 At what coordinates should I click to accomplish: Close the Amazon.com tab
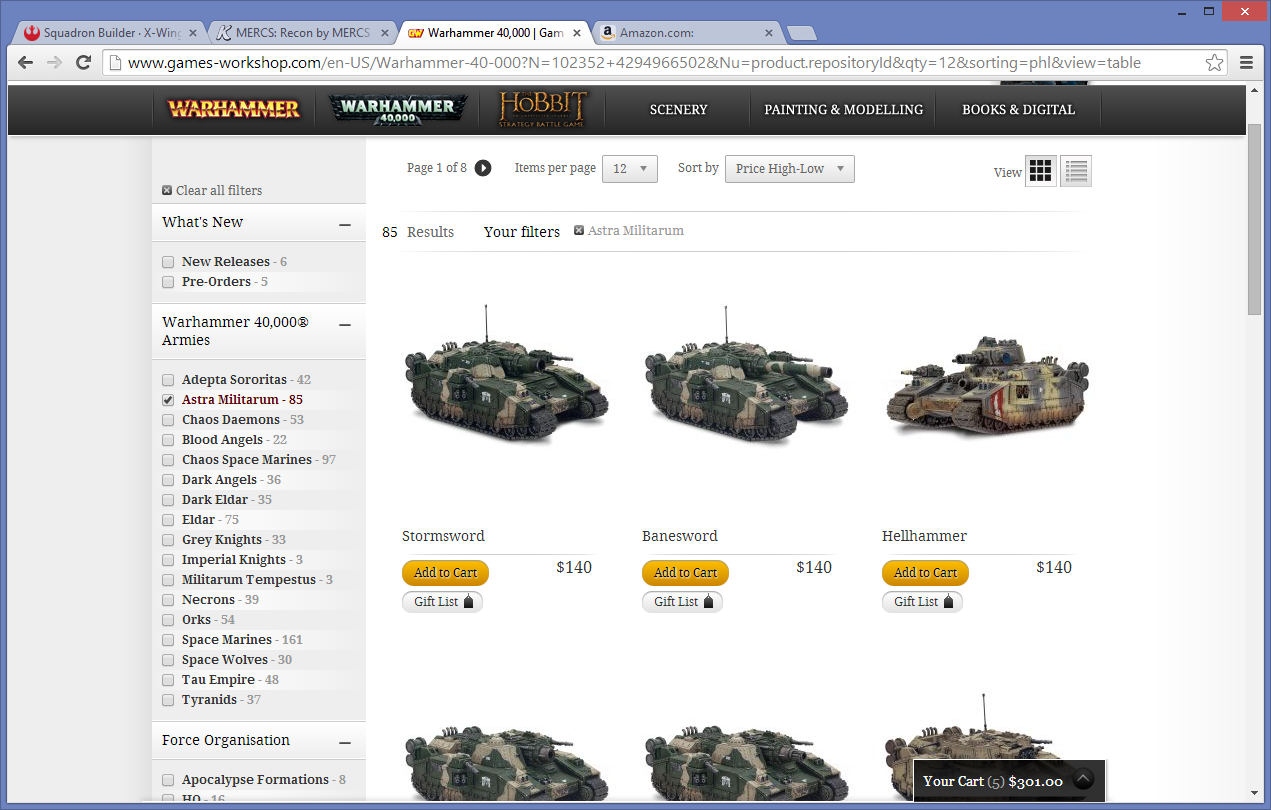pos(768,33)
